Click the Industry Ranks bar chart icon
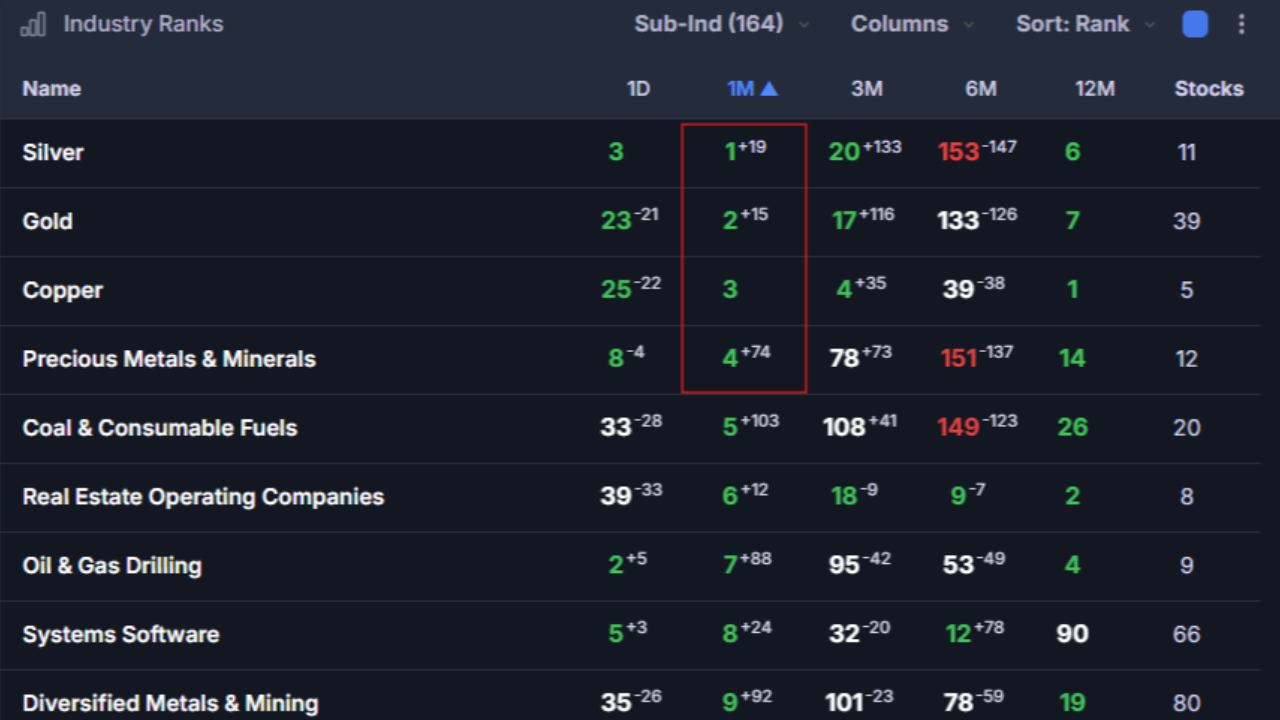Viewport: 1280px width, 720px height. click(x=33, y=24)
